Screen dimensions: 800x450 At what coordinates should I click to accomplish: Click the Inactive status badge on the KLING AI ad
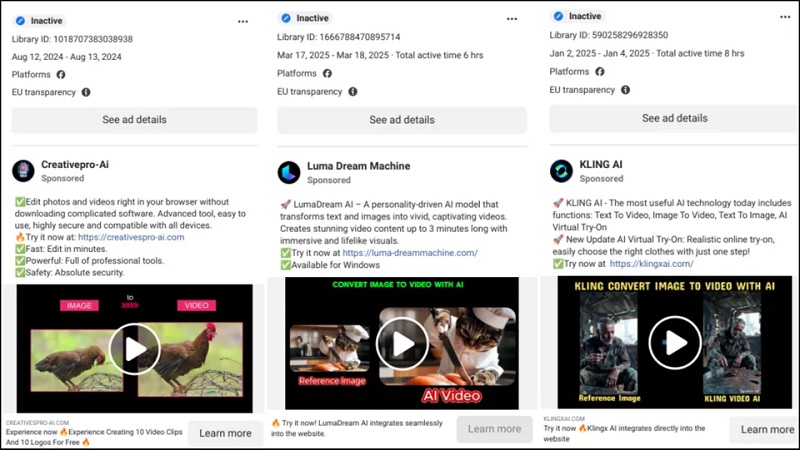(x=578, y=16)
